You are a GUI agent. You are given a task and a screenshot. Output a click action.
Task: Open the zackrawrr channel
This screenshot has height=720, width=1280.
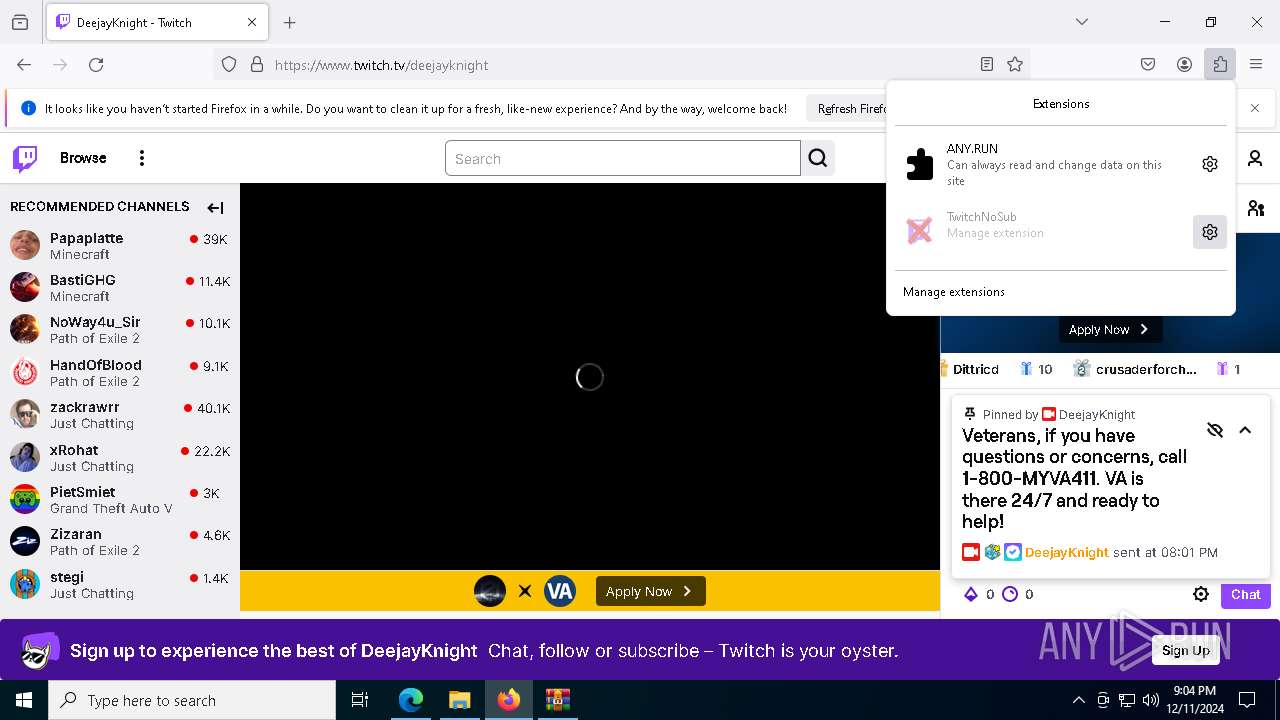coord(120,414)
